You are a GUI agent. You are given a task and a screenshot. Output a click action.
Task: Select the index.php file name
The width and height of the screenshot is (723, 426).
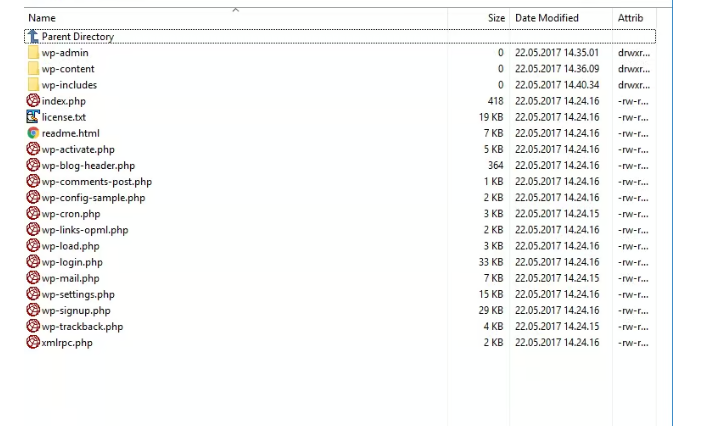64,101
